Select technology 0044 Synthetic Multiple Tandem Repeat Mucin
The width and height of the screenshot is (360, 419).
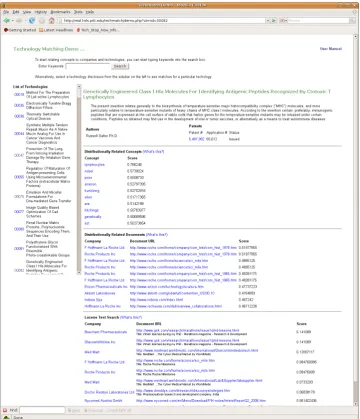[x=19, y=134]
